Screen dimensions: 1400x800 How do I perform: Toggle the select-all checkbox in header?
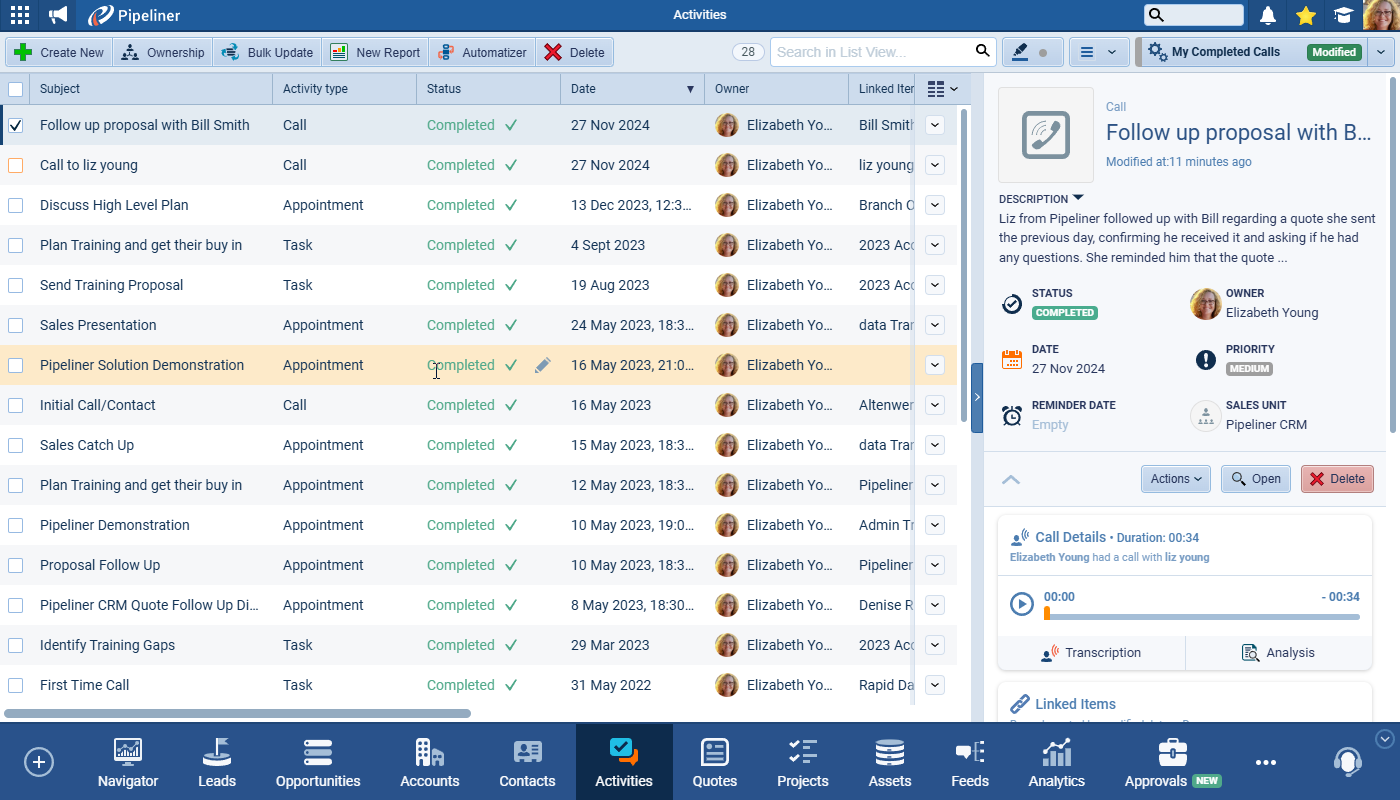(16, 89)
